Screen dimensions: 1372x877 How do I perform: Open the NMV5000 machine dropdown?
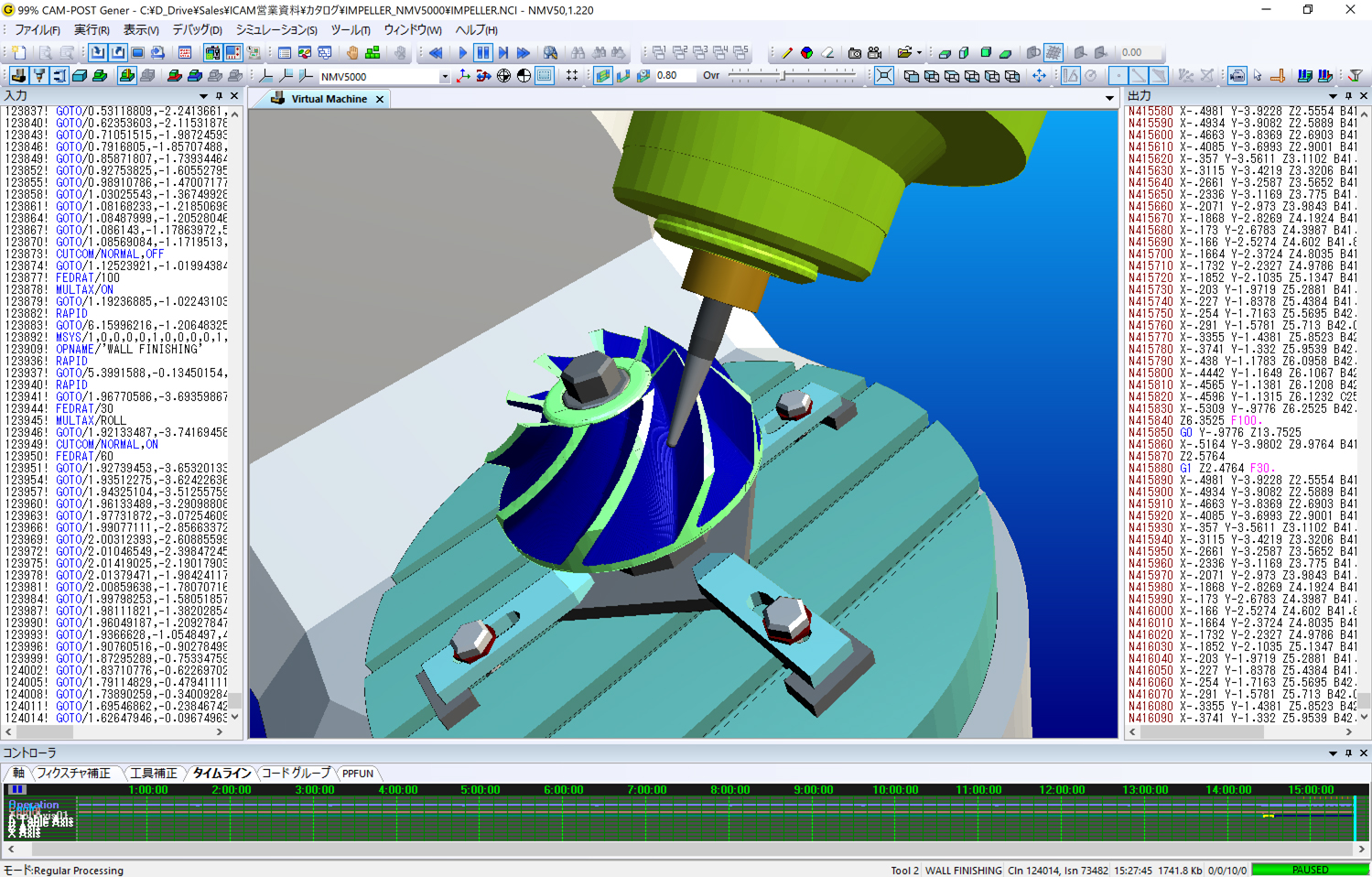444,77
